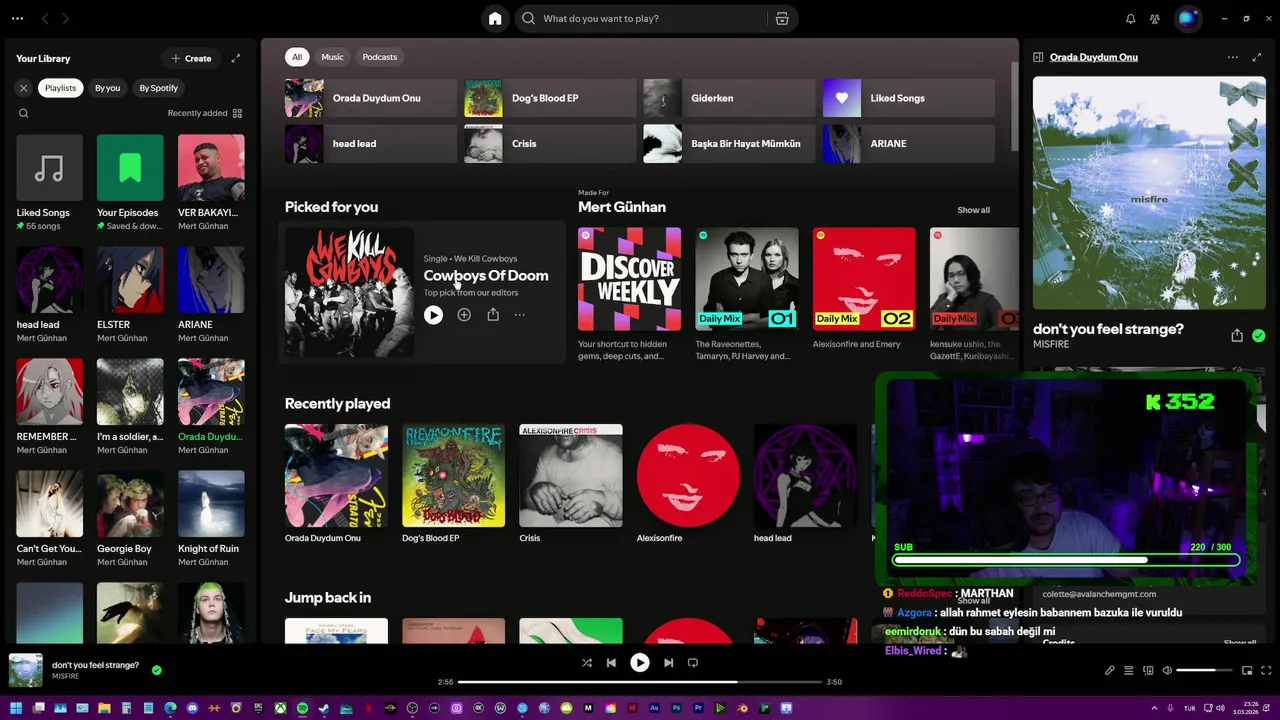This screenshot has width=1280, height=720.
Task: Open the Browse icon in search bar
Action: click(x=782, y=18)
